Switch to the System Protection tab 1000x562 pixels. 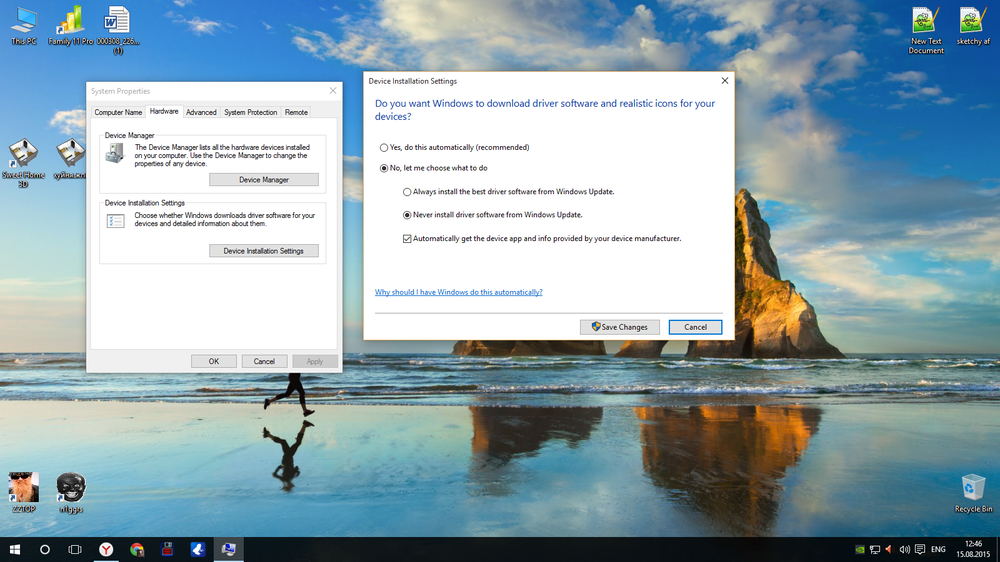coord(250,112)
